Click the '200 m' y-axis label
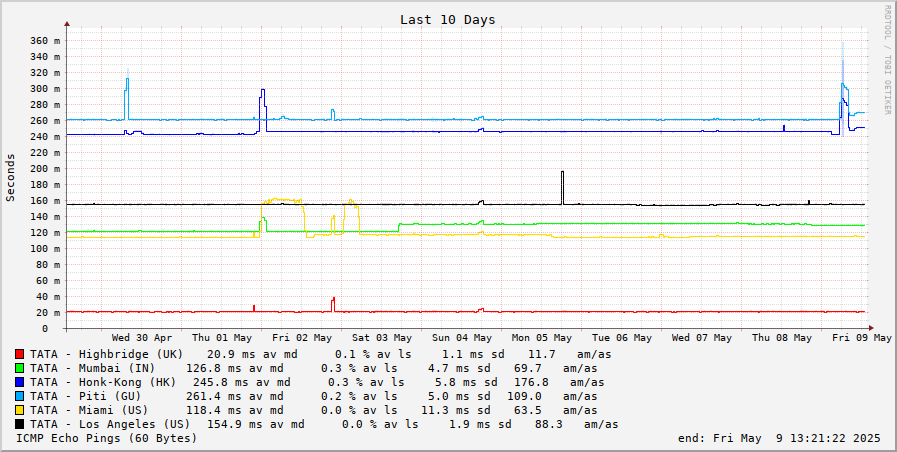The width and height of the screenshot is (897, 452). point(45,169)
